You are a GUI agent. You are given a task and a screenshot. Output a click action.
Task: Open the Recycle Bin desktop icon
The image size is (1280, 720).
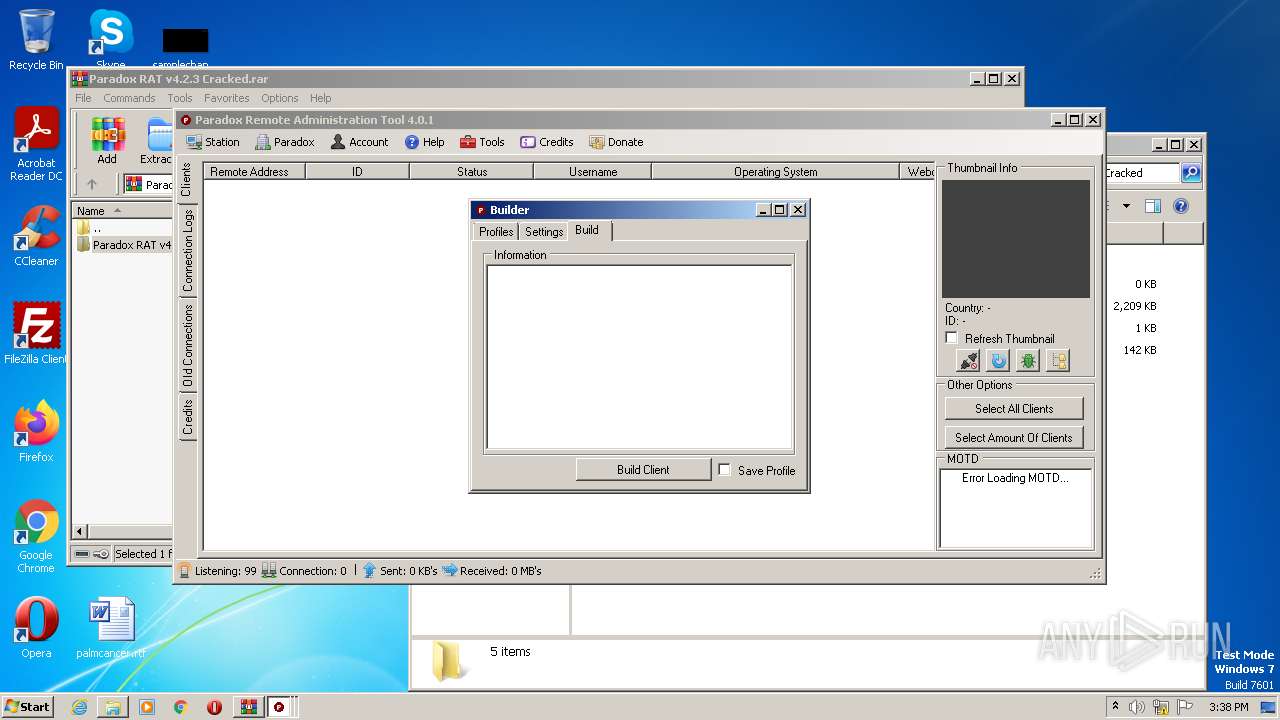point(36,40)
